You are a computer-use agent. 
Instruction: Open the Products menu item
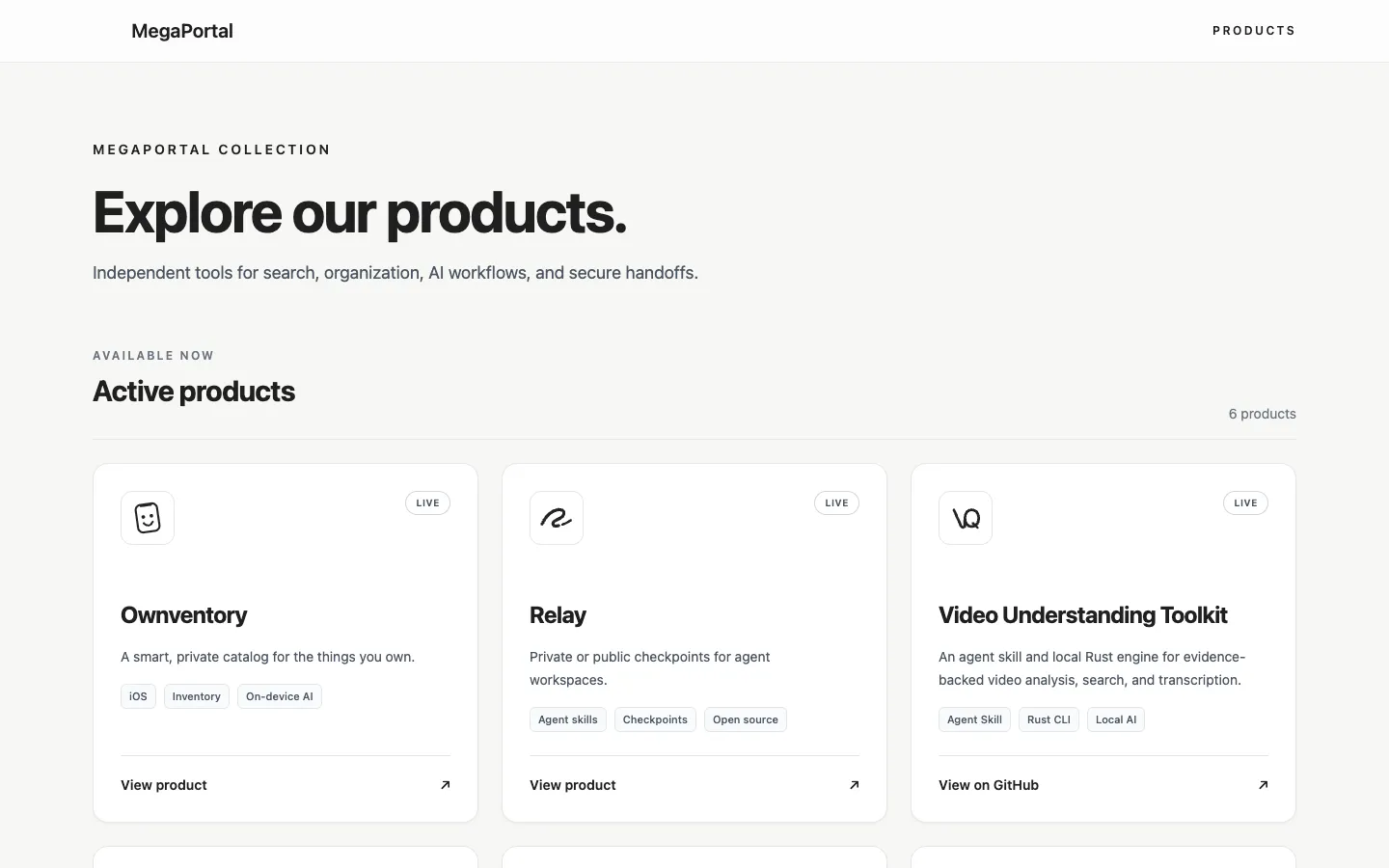coord(1254,31)
